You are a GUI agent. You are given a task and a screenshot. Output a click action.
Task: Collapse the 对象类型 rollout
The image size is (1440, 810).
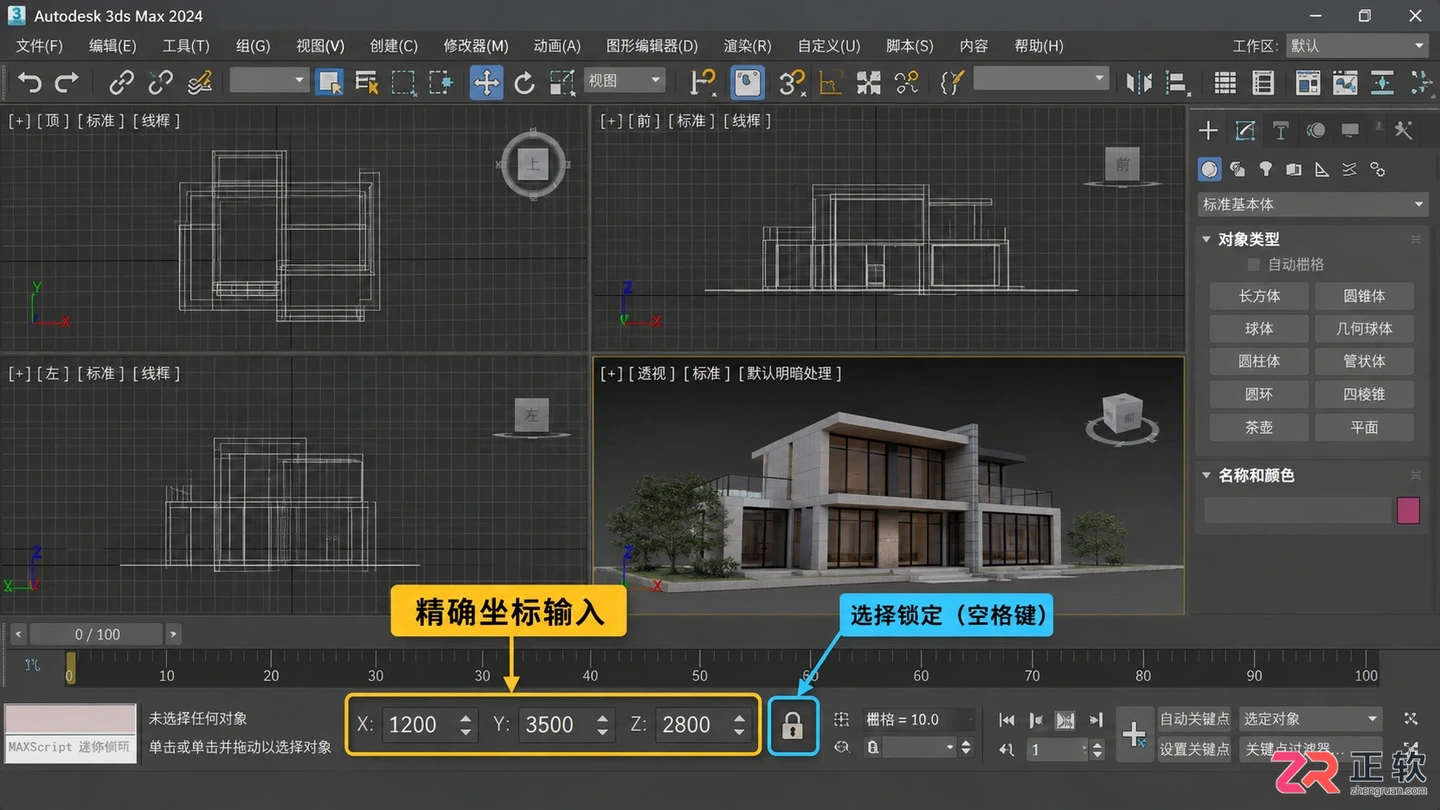pyautogui.click(x=1206, y=239)
